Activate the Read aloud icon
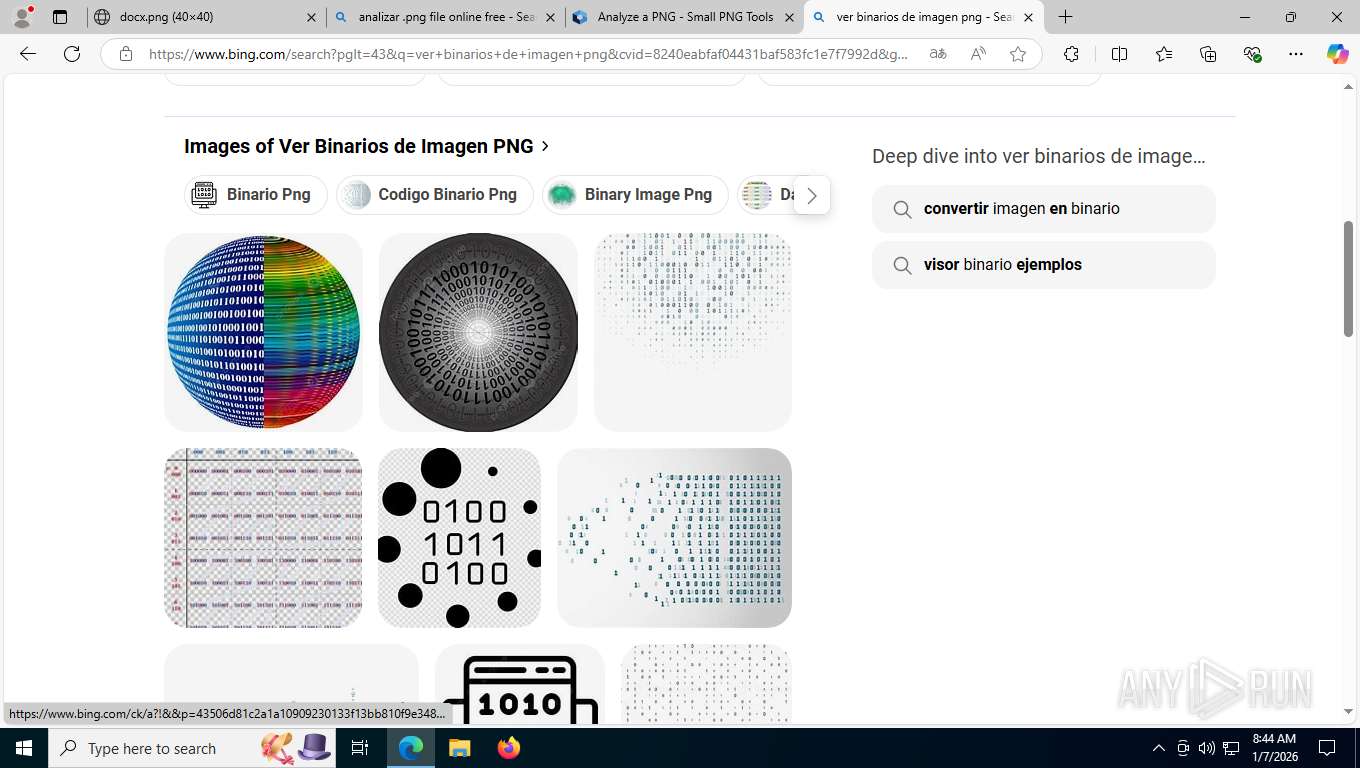The height and width of the screenshot is (768, 1360). 978,54
